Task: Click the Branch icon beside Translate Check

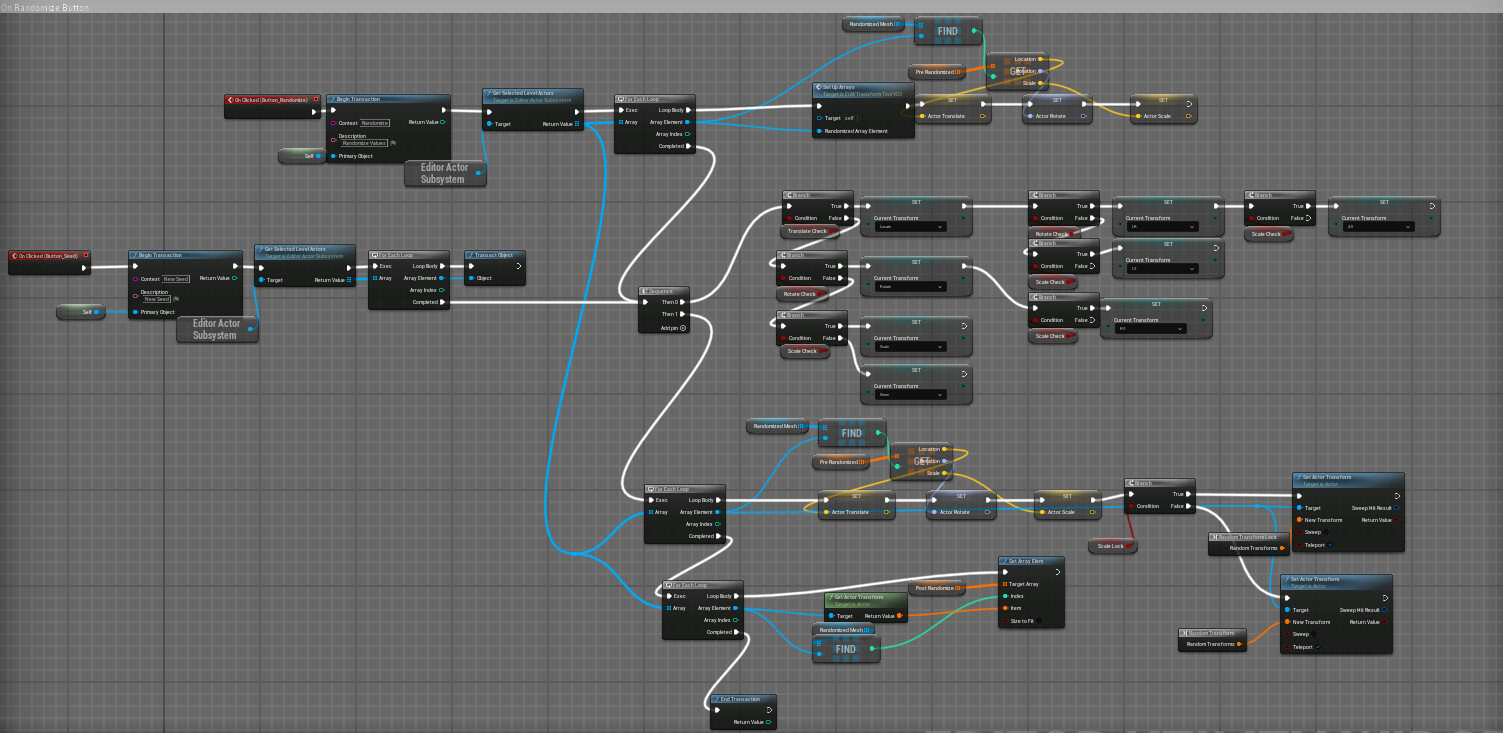Action: point(789,195)
